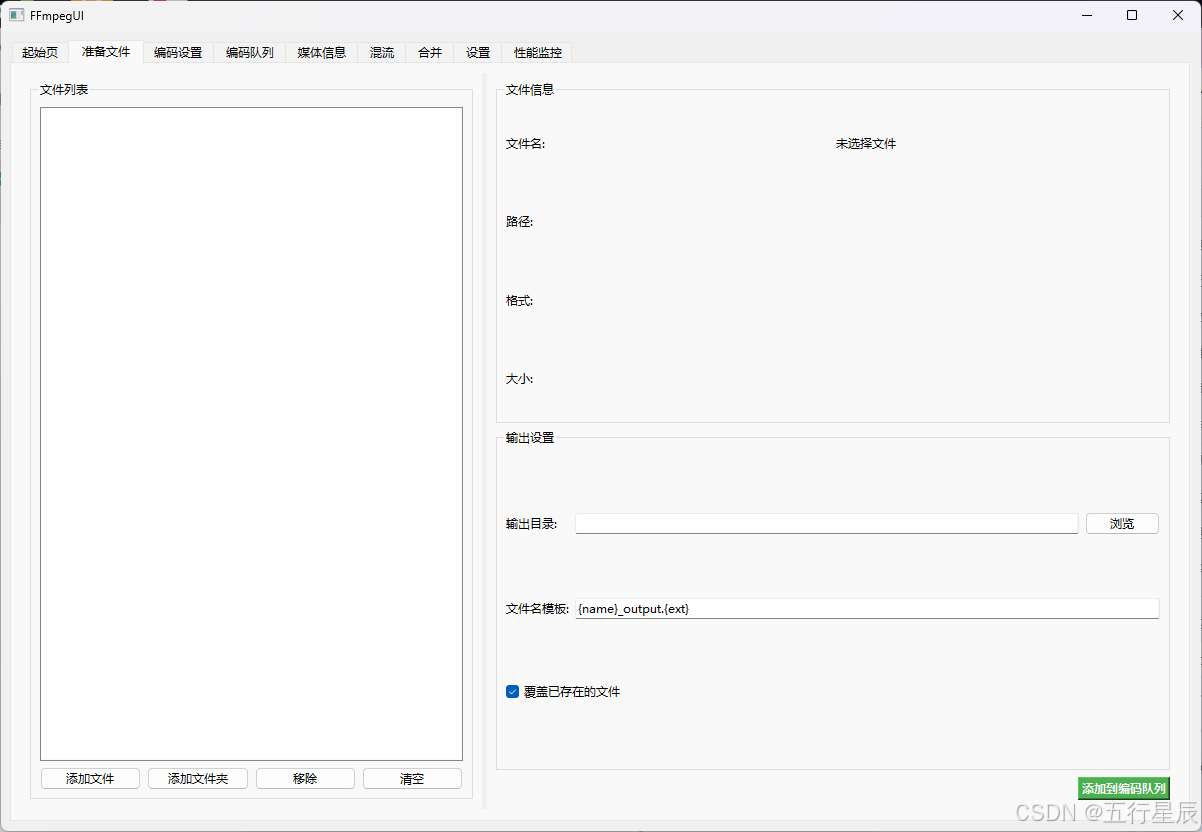Minimize the FFmpegUI window
The height and width of the screenshot is (832, 1202).
point(1086,15)
